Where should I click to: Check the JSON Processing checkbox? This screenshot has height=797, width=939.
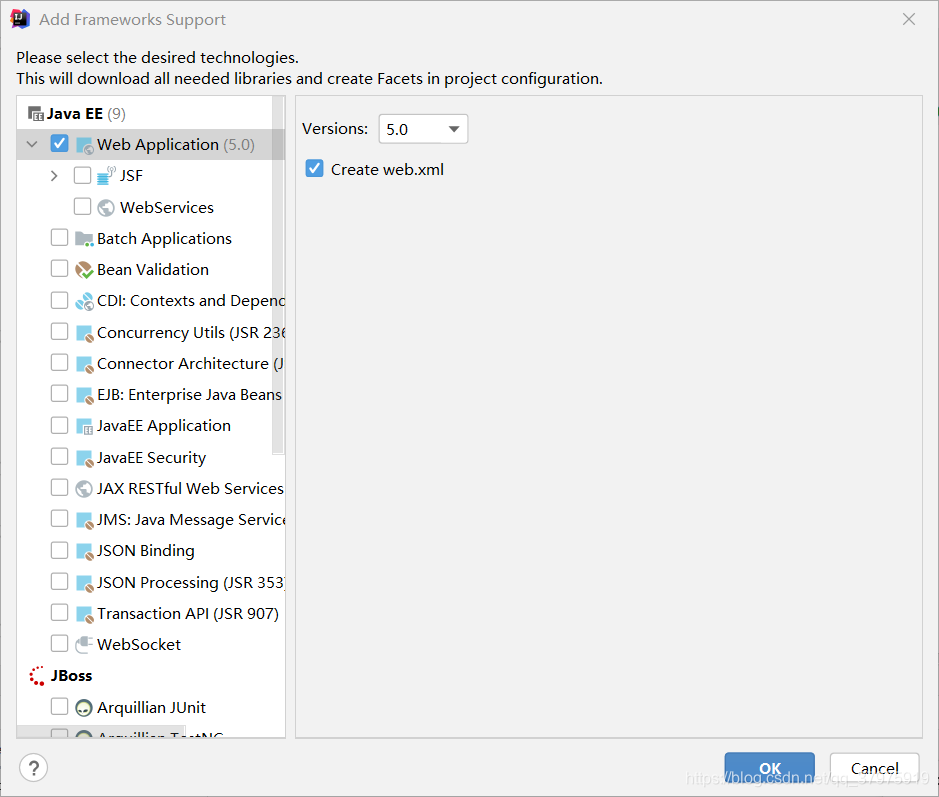pyautogui.click(x=59, y=581)
